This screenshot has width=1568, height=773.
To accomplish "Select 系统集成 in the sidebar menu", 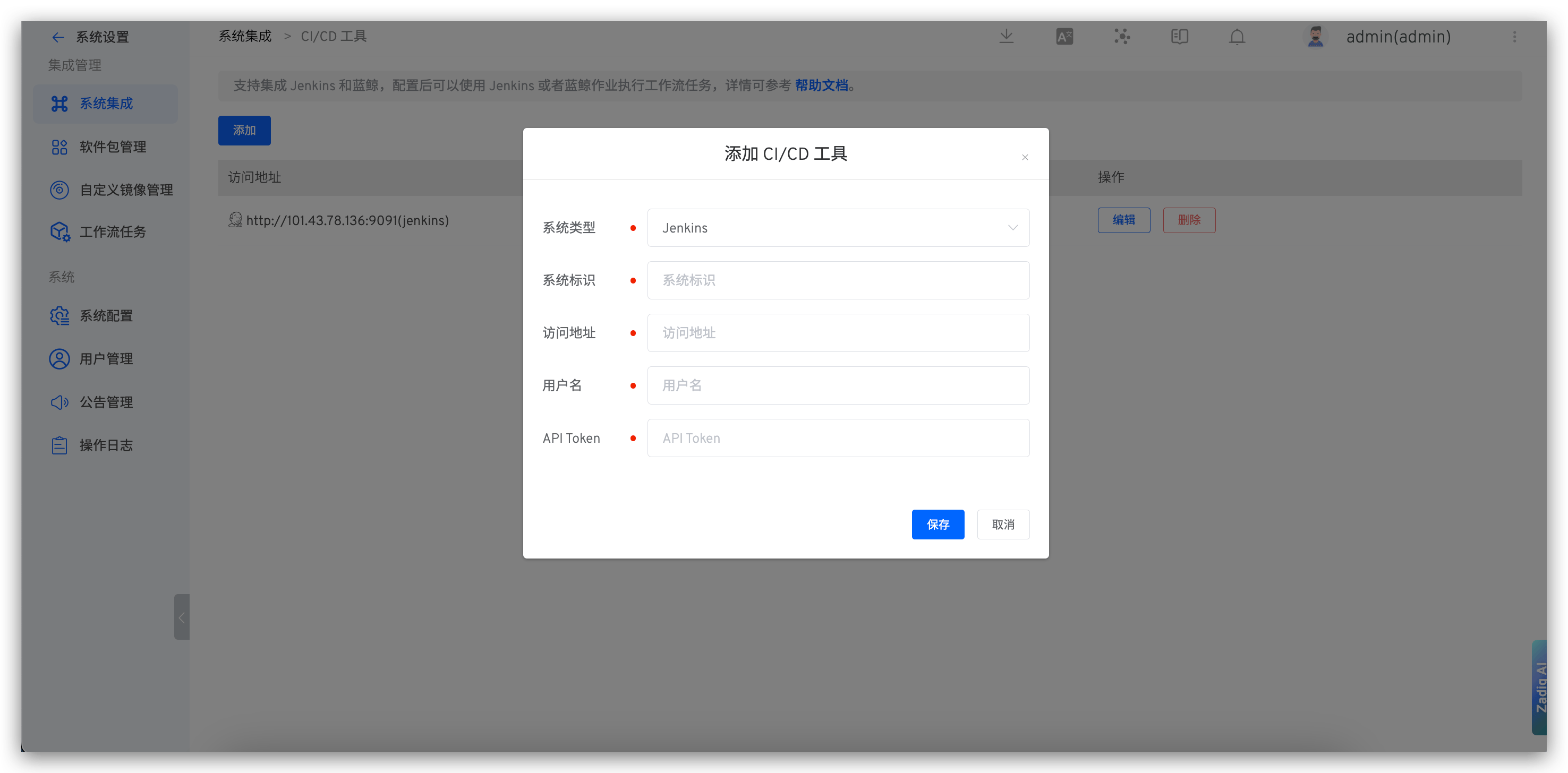I will [x=105, y=104].
